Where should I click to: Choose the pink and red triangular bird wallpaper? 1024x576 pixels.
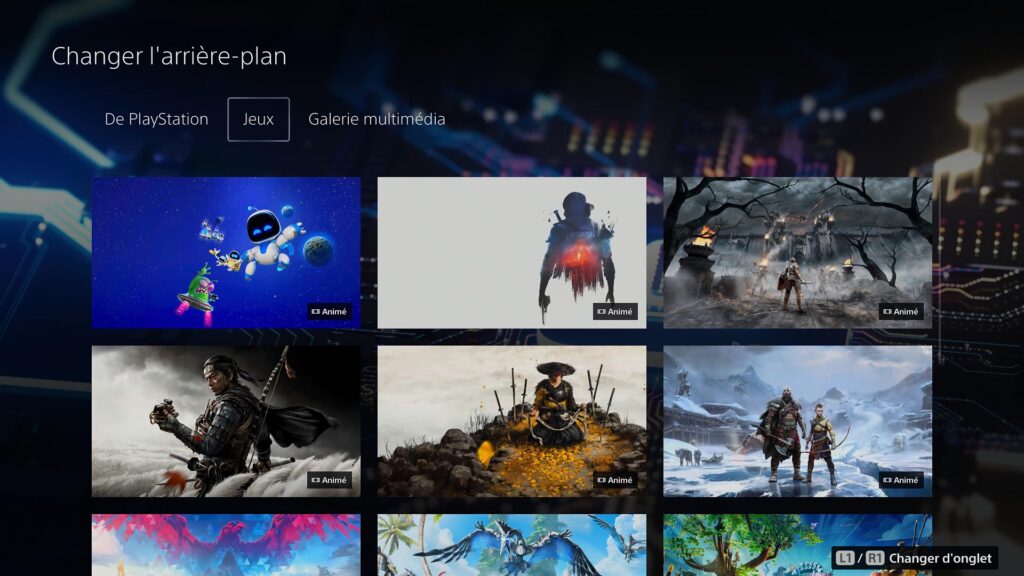(x=226, y=545)
